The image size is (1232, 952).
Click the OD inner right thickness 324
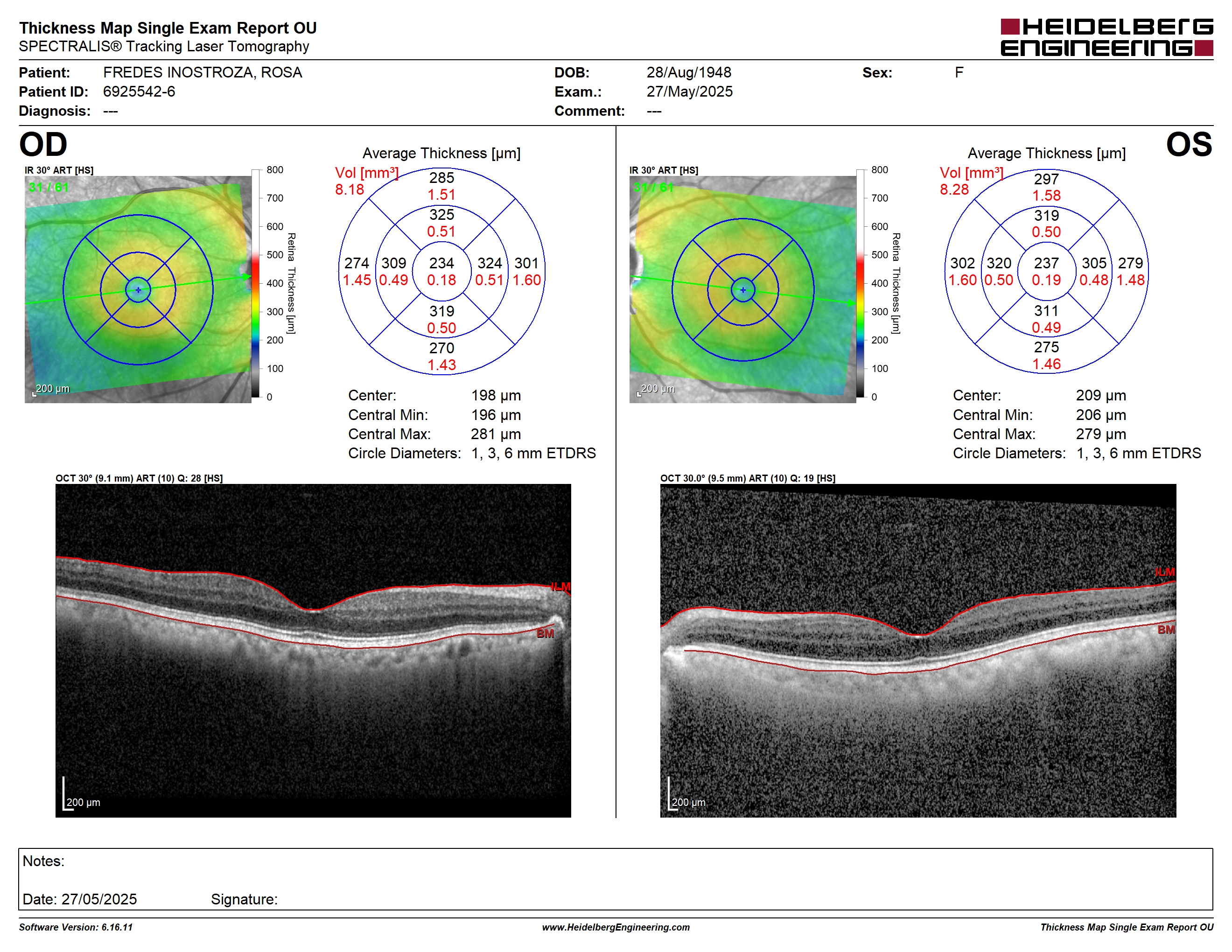pos(490,263)
